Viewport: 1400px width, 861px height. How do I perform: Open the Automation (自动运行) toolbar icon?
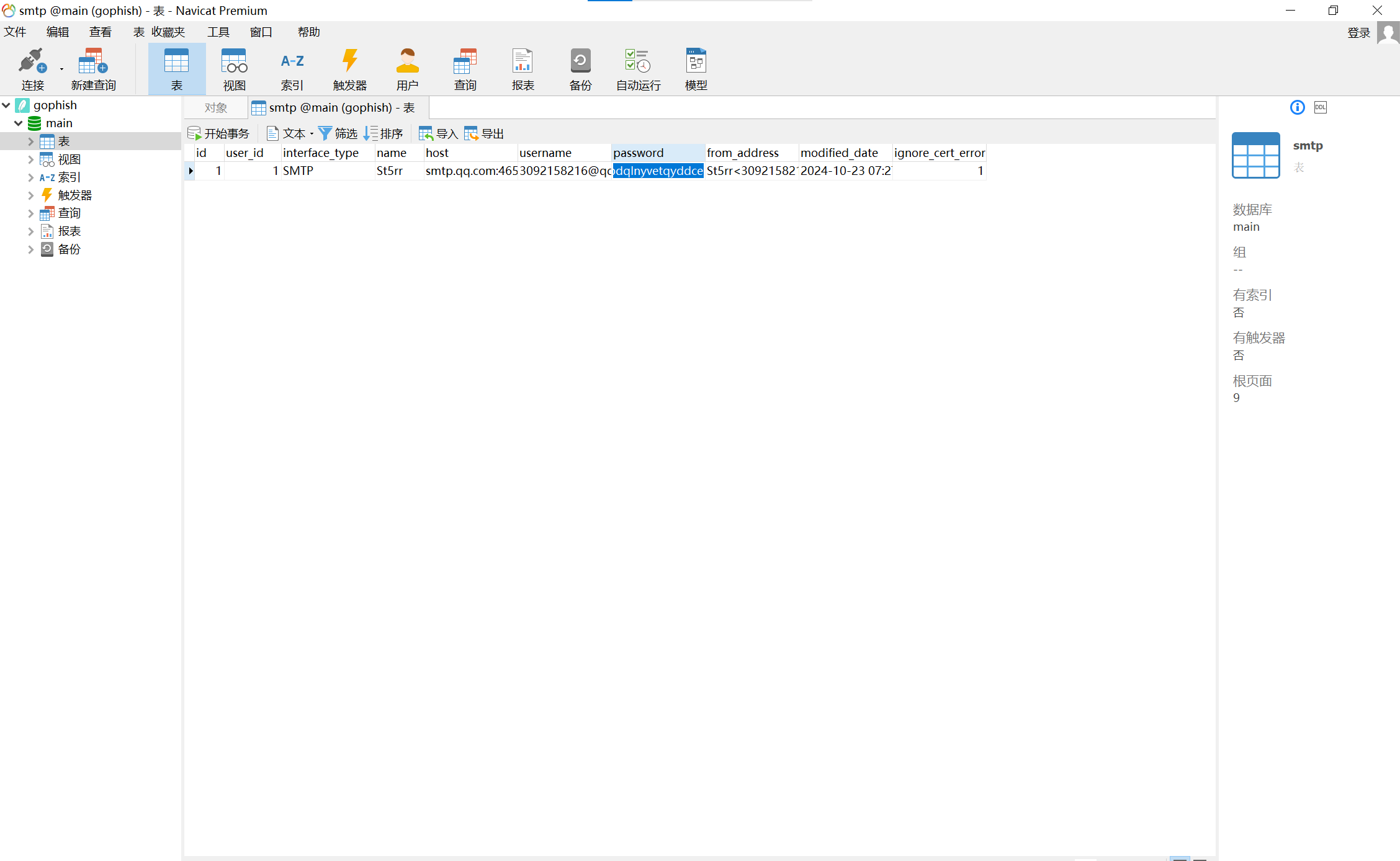pyautogui.click(x=638, y=69)
